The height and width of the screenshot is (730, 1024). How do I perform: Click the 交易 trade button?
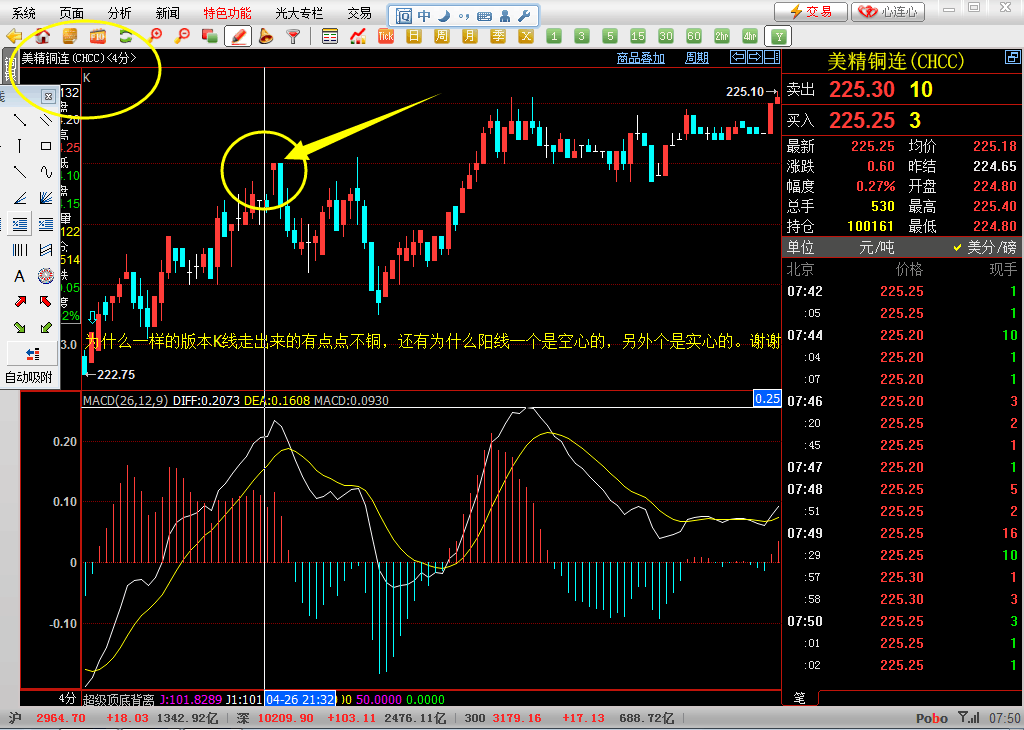point(810,12)
